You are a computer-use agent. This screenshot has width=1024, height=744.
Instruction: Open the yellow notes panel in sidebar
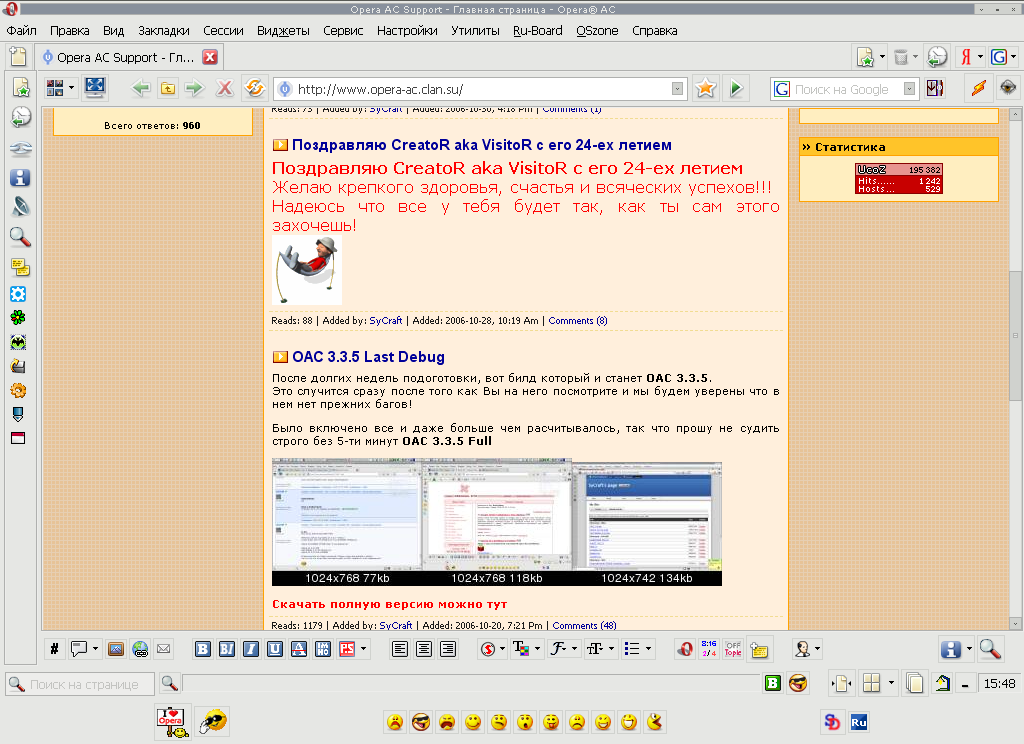tap(20, 267)
